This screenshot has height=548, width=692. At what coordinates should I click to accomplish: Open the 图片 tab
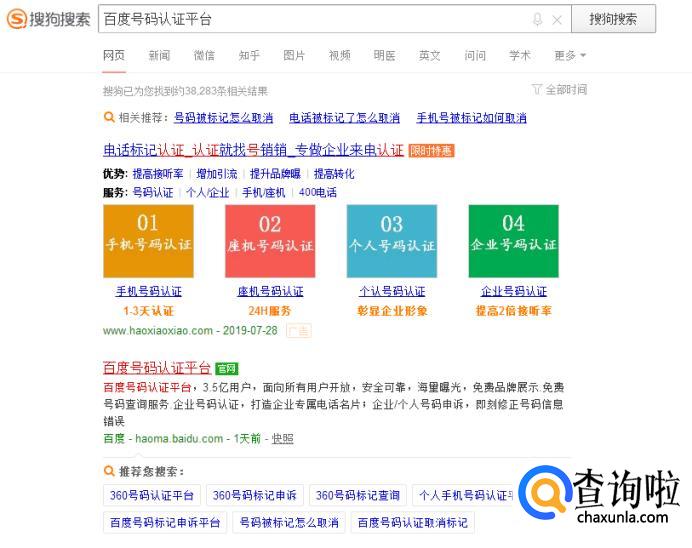tap(294, 56)
